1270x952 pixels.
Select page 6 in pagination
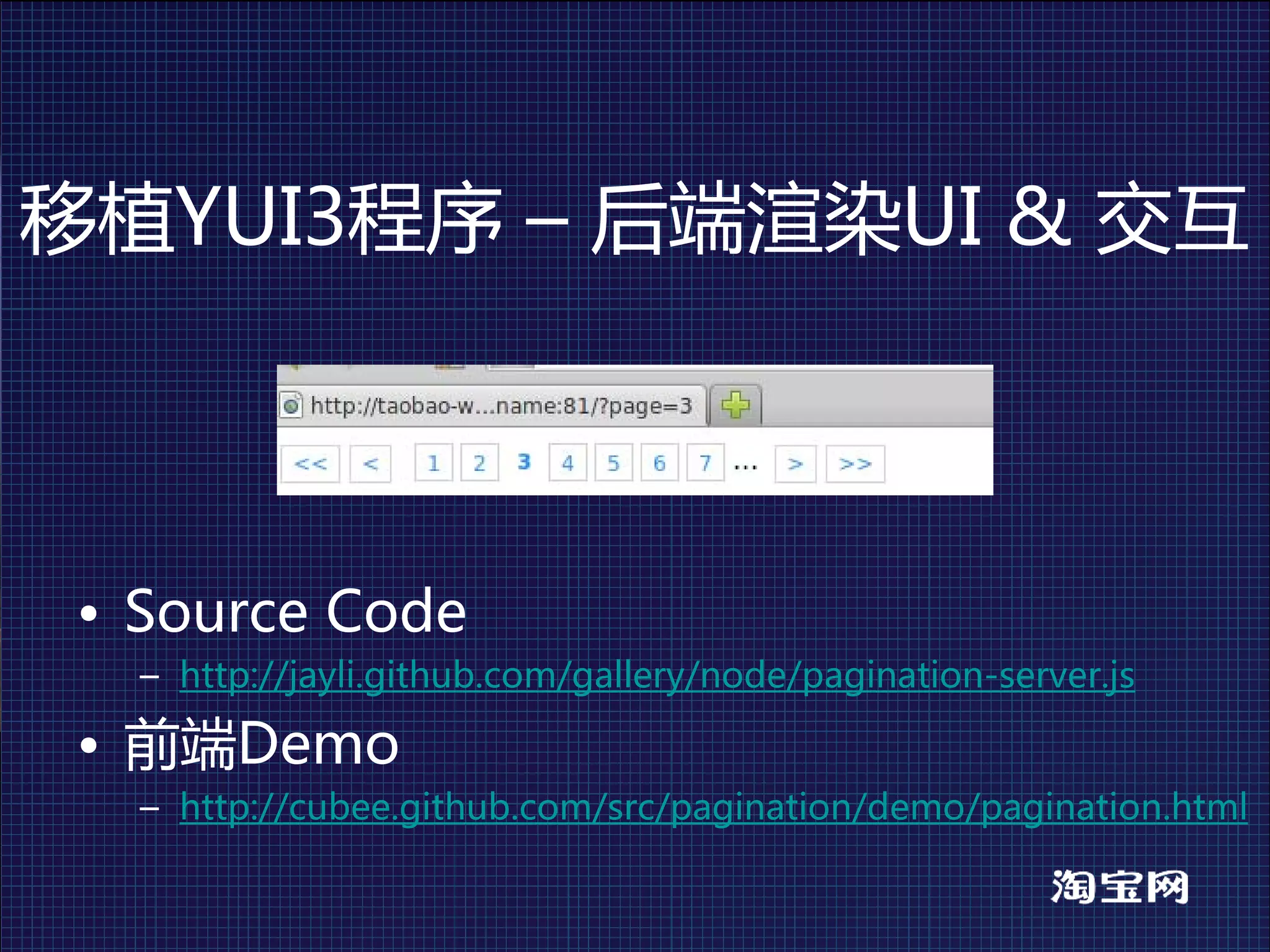pos(659,462)
